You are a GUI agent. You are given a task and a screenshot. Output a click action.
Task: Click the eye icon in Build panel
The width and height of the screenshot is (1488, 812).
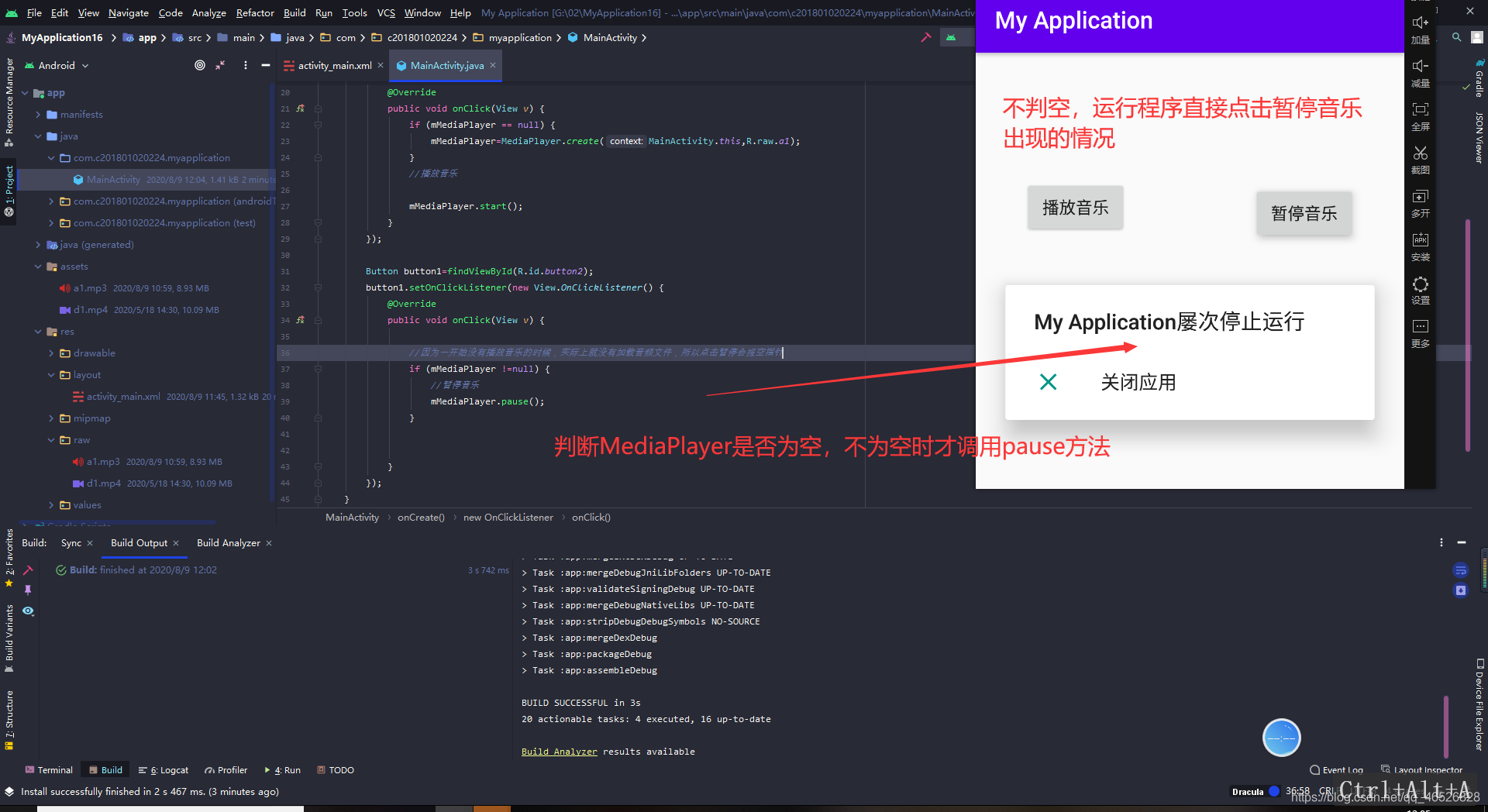[28, 611]
